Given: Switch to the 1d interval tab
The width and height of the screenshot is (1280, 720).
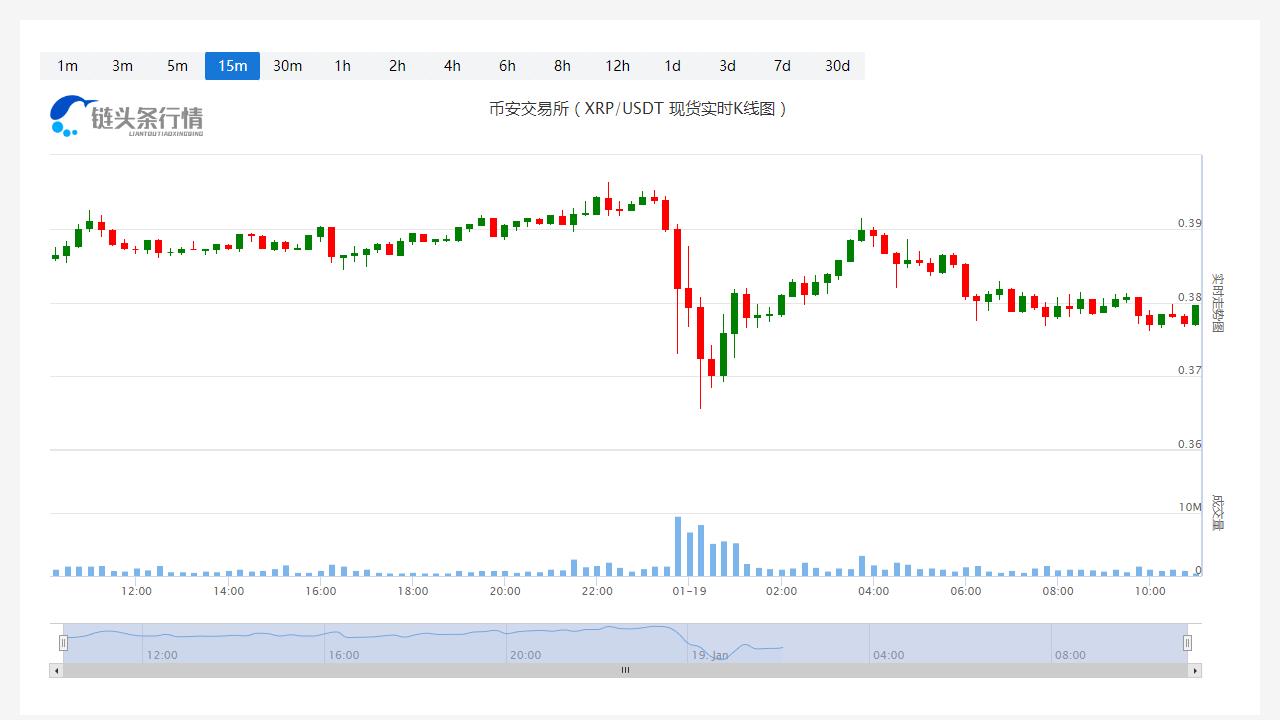Looking at the screenshot, I should (672, 66).
